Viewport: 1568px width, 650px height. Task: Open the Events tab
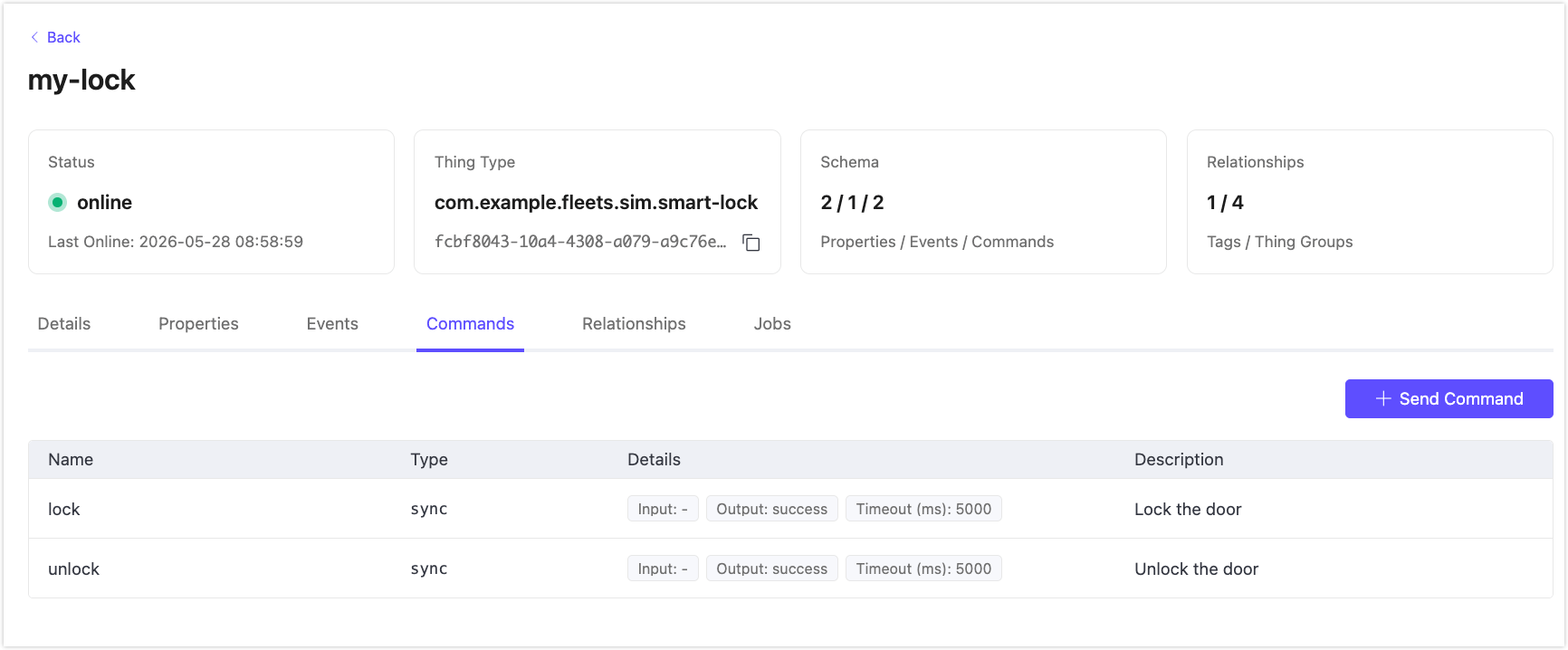(x=332, y=324)
